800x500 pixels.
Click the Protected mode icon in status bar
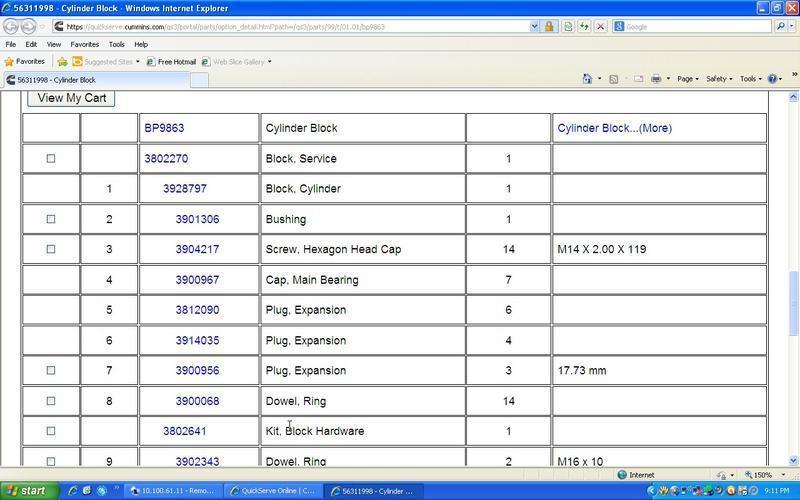(721, 475)
